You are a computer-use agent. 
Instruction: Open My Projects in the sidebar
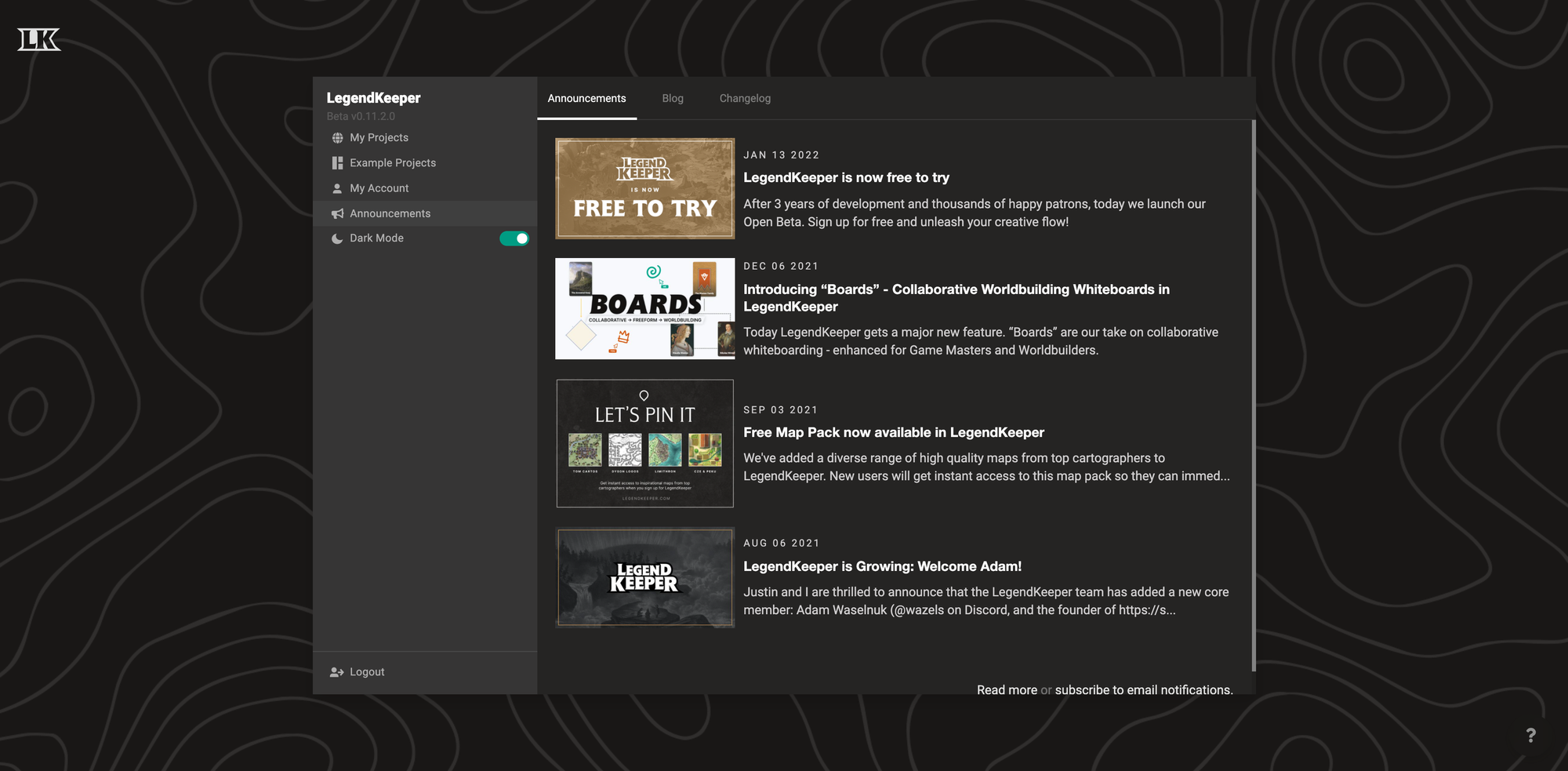(x=425, y=138)
